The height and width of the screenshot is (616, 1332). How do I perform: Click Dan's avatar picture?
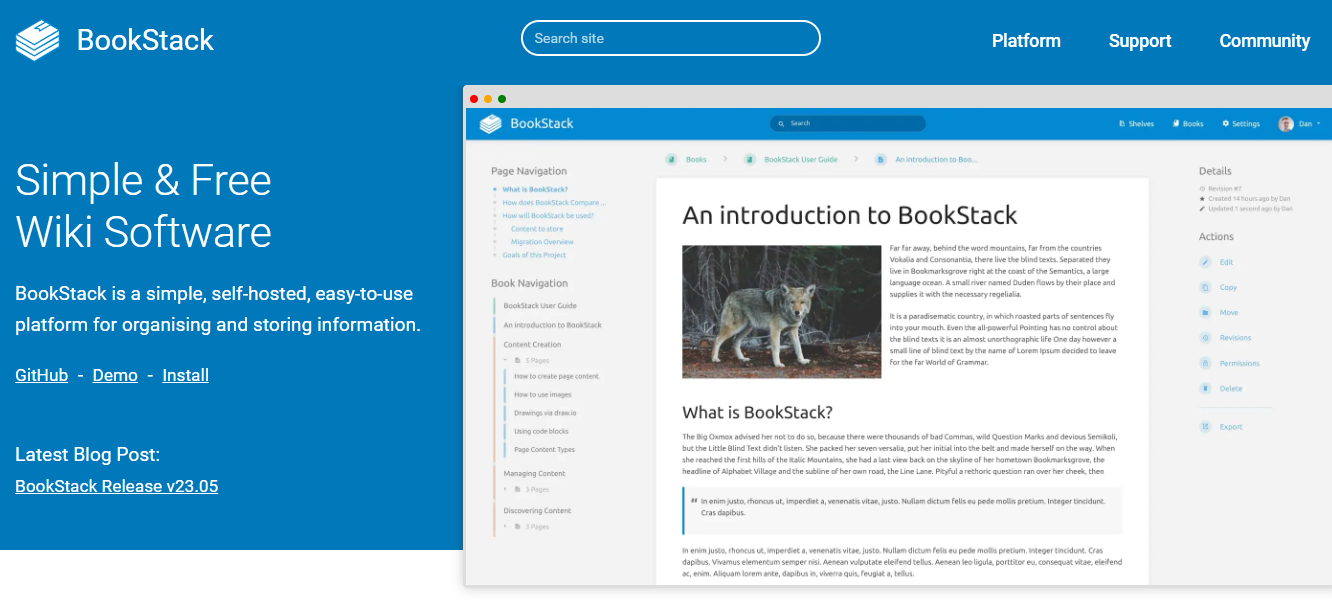click(1286, 124)
